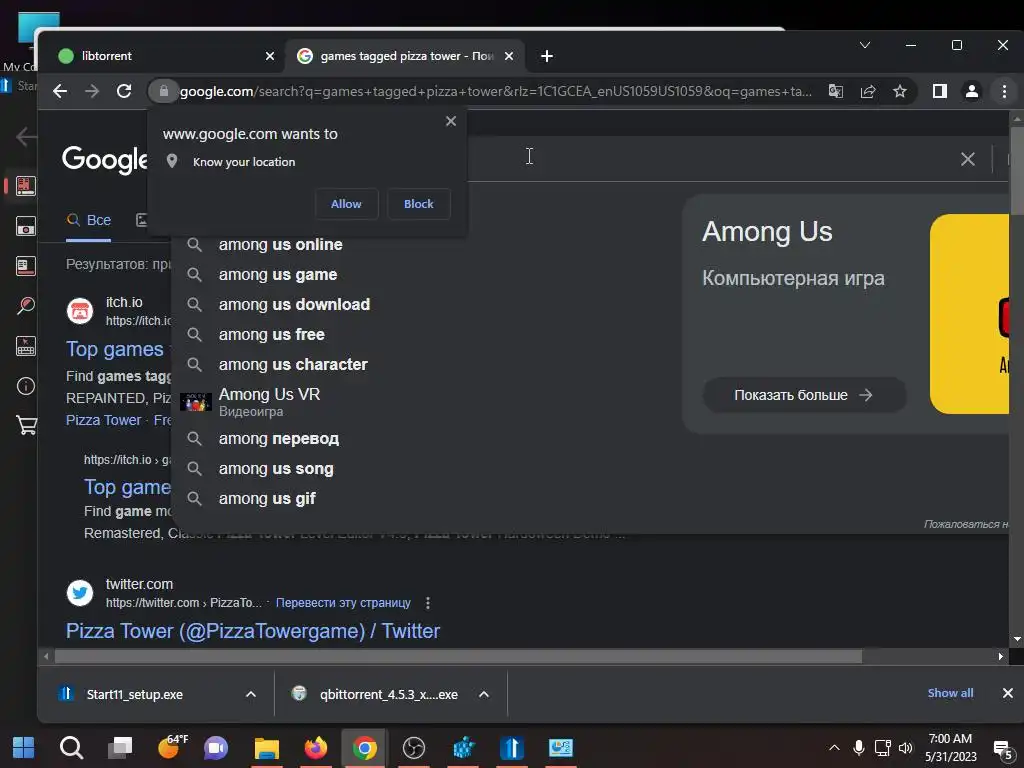Click 'Показать больше' in Among Us panel
This screenshot has width=1024, height=768.
click(804, 395)
